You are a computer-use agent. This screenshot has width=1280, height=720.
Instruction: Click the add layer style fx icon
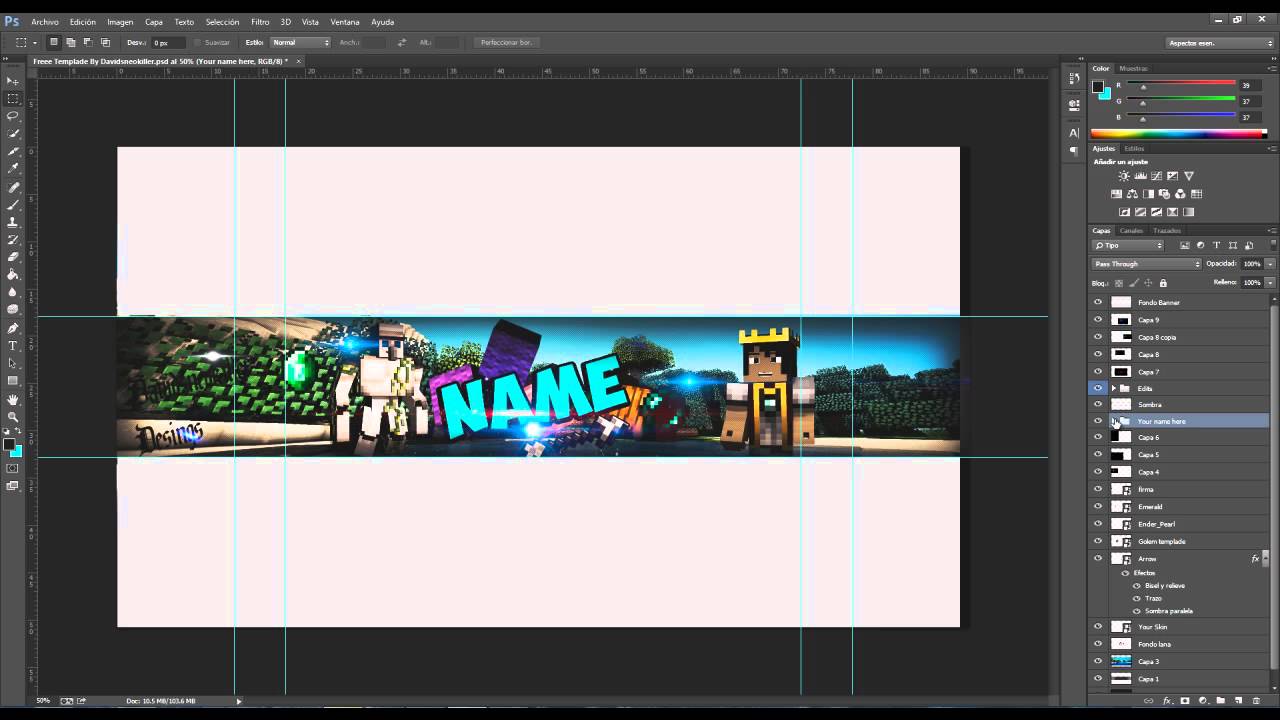[x=1167, y=701]
